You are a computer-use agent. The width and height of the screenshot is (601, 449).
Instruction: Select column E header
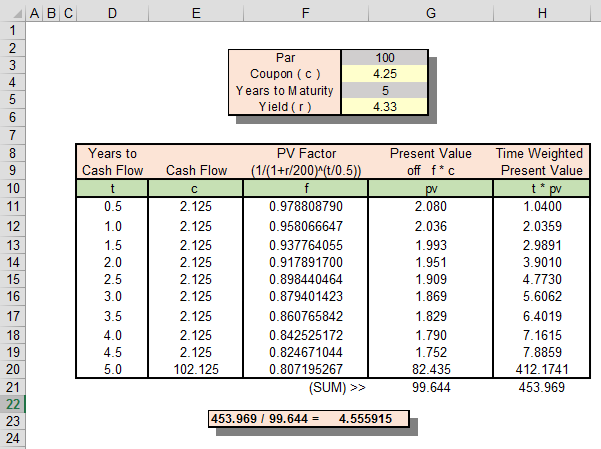[196, 13]
